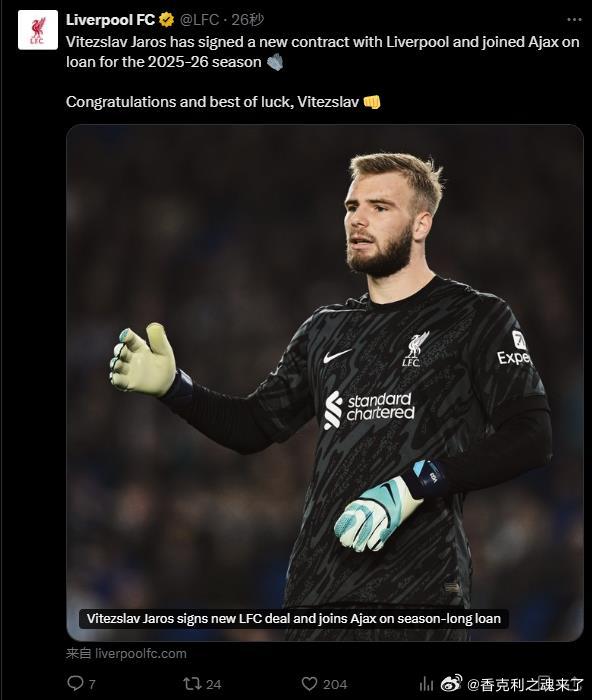
Task: View analytics via the bar chart icon
Action: pyautogui.click(x=426, y=683)
